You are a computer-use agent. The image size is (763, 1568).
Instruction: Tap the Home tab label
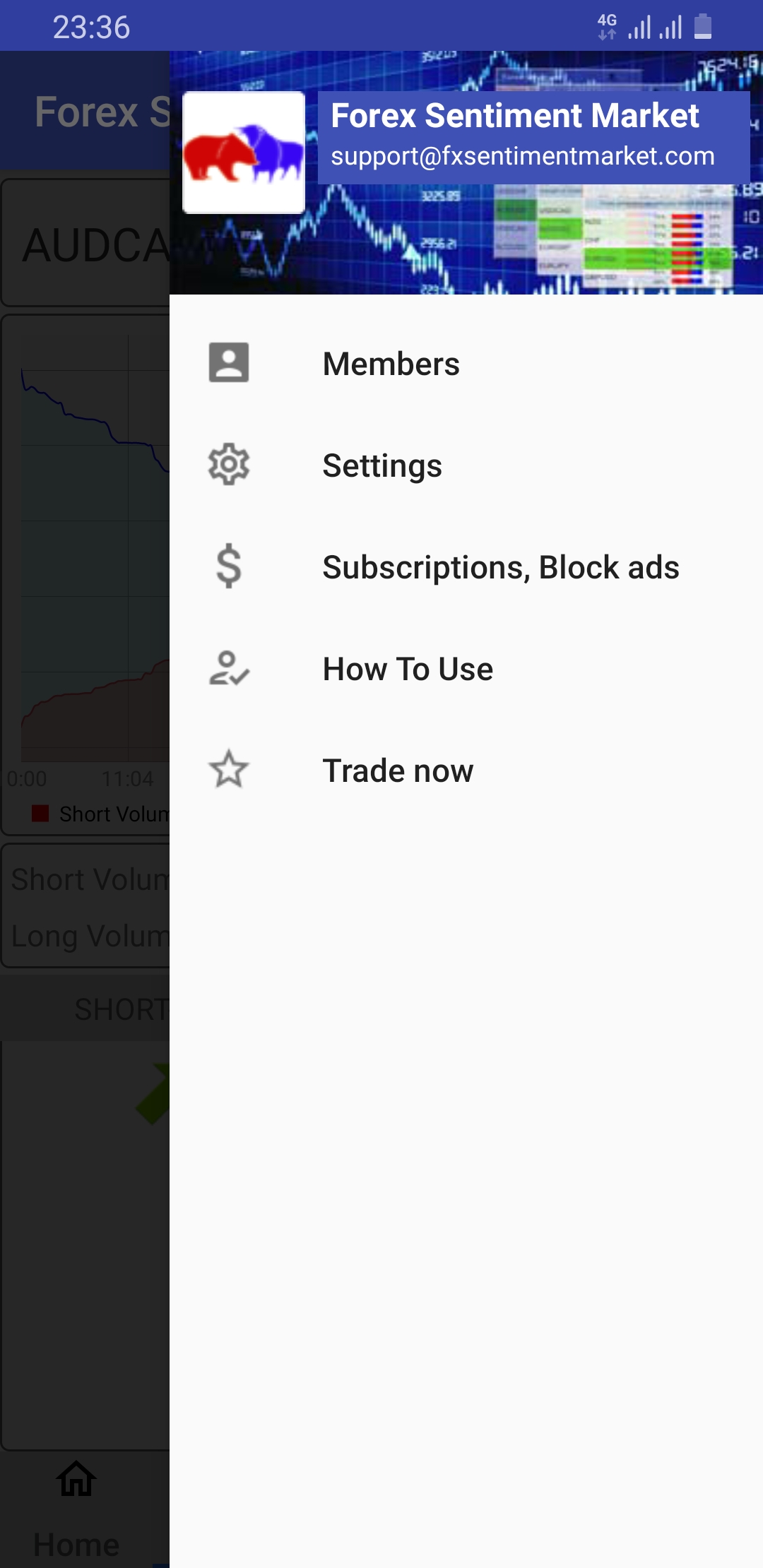76,1545
